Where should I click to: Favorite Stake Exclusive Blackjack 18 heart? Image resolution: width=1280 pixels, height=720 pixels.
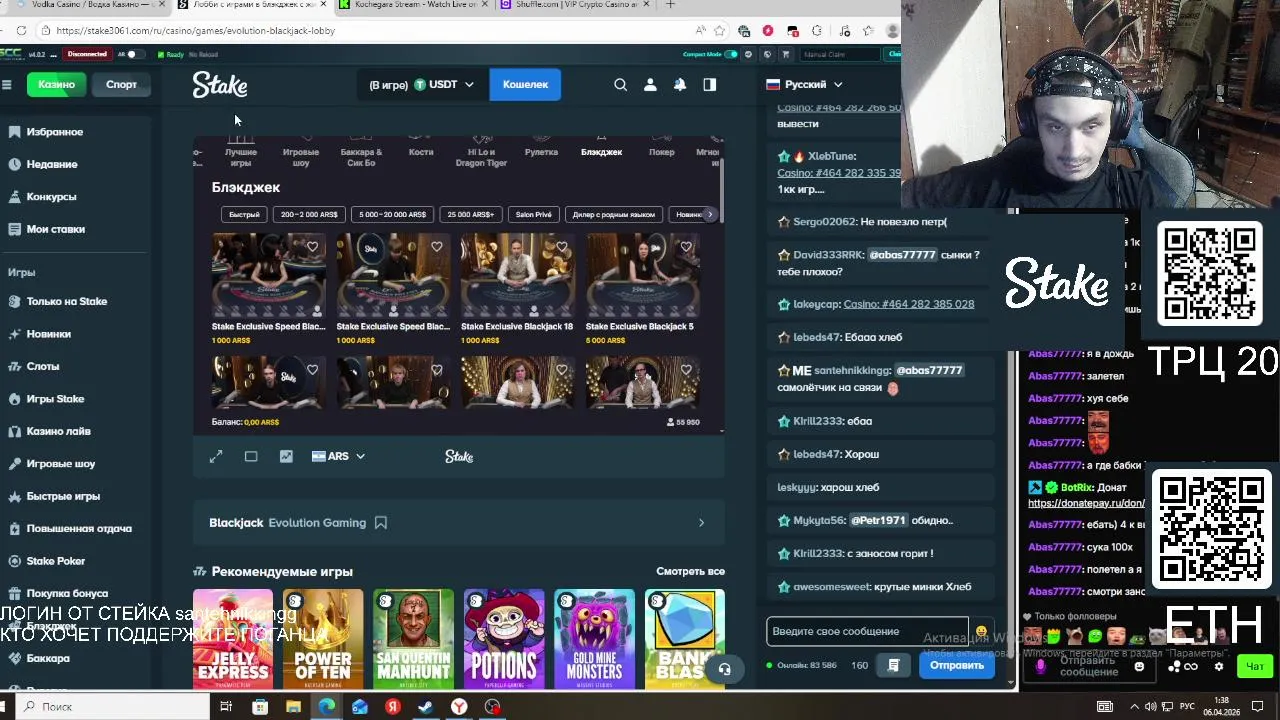[562, 247]
